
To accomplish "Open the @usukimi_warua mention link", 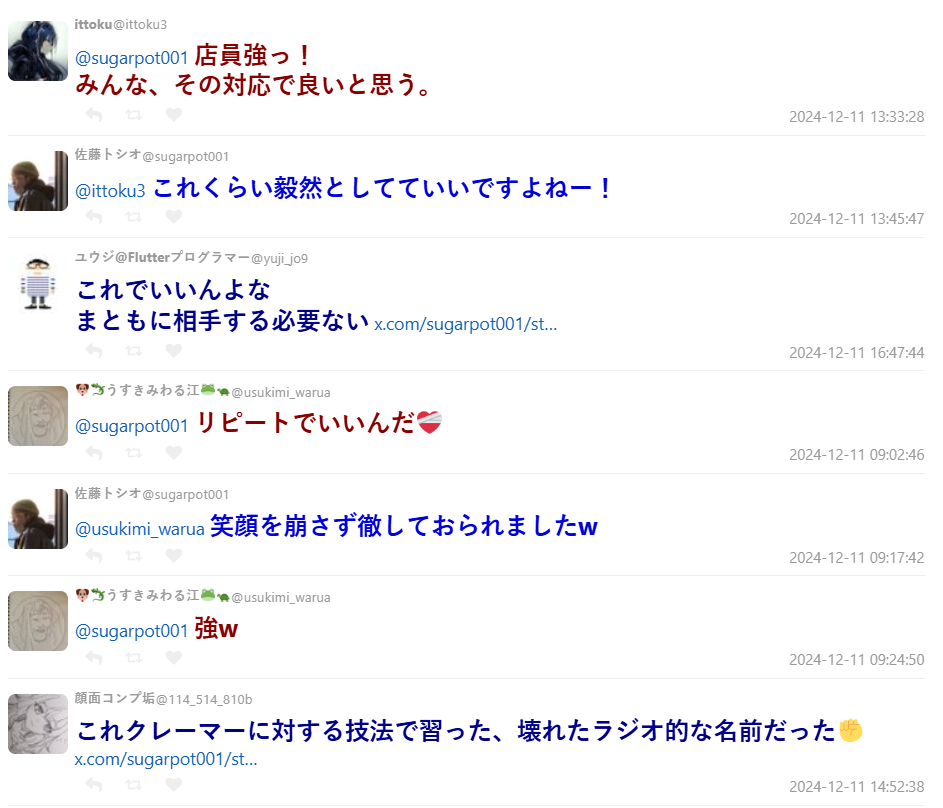I will click(x=140, y=529).
